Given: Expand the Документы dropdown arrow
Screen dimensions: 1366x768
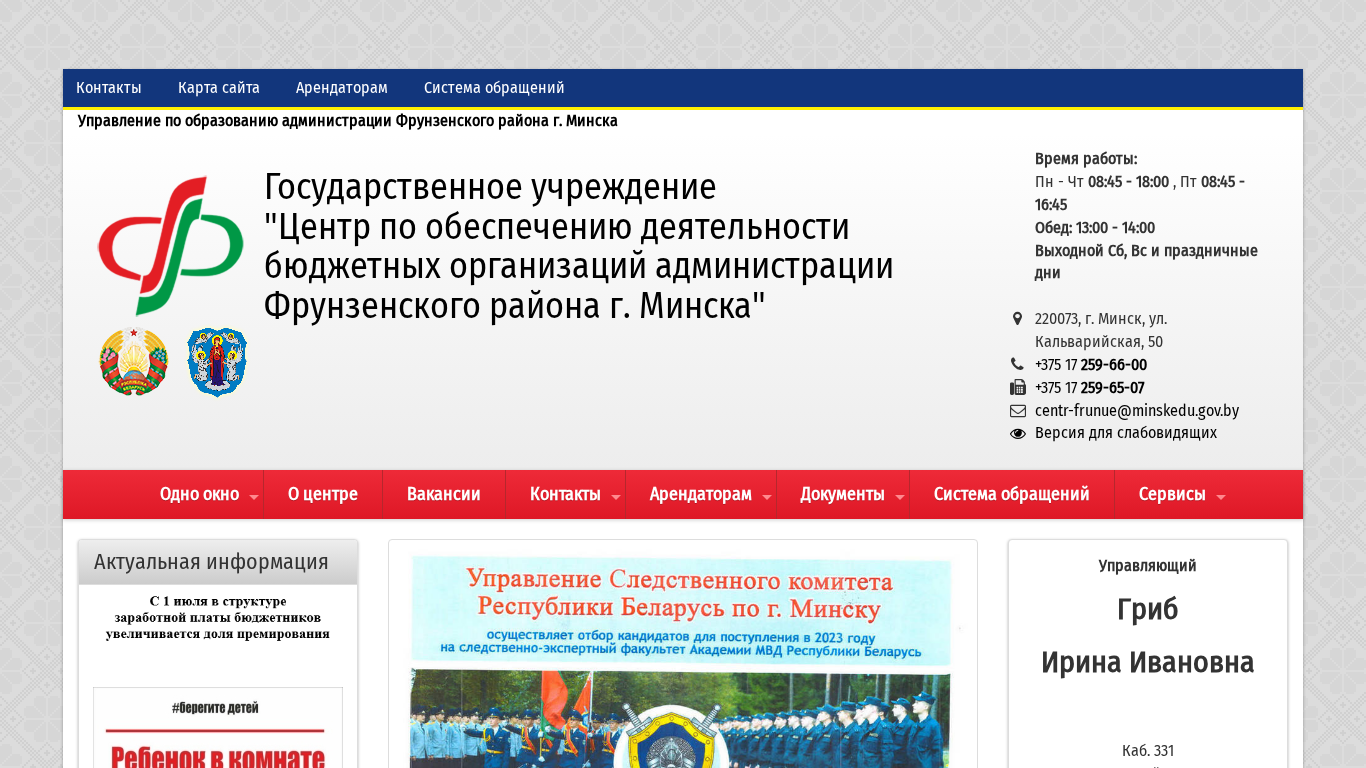Looking at the screenshot, I should coord(900,497).
